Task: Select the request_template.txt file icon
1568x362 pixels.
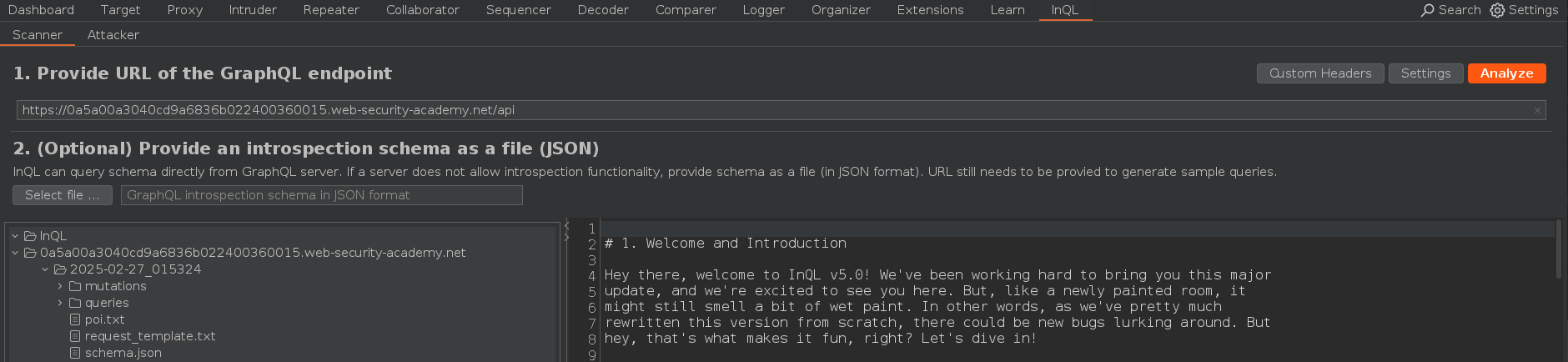Action: click(75, 336)
